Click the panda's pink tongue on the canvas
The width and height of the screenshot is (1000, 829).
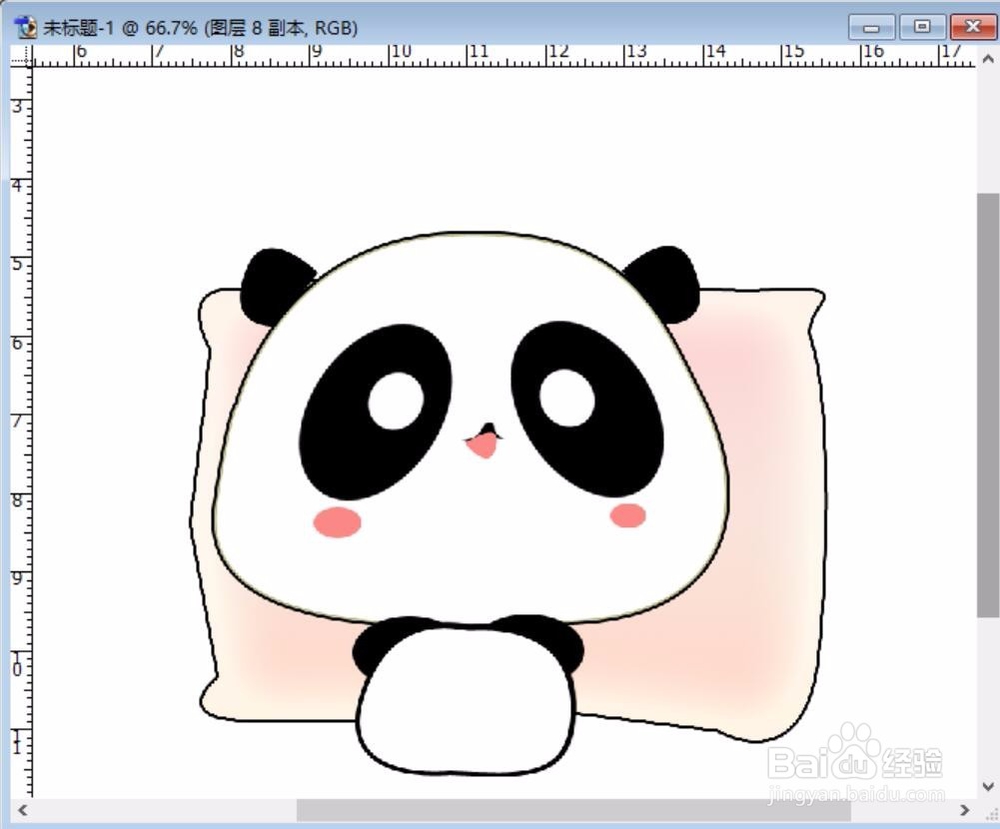[x=482, y=442]
